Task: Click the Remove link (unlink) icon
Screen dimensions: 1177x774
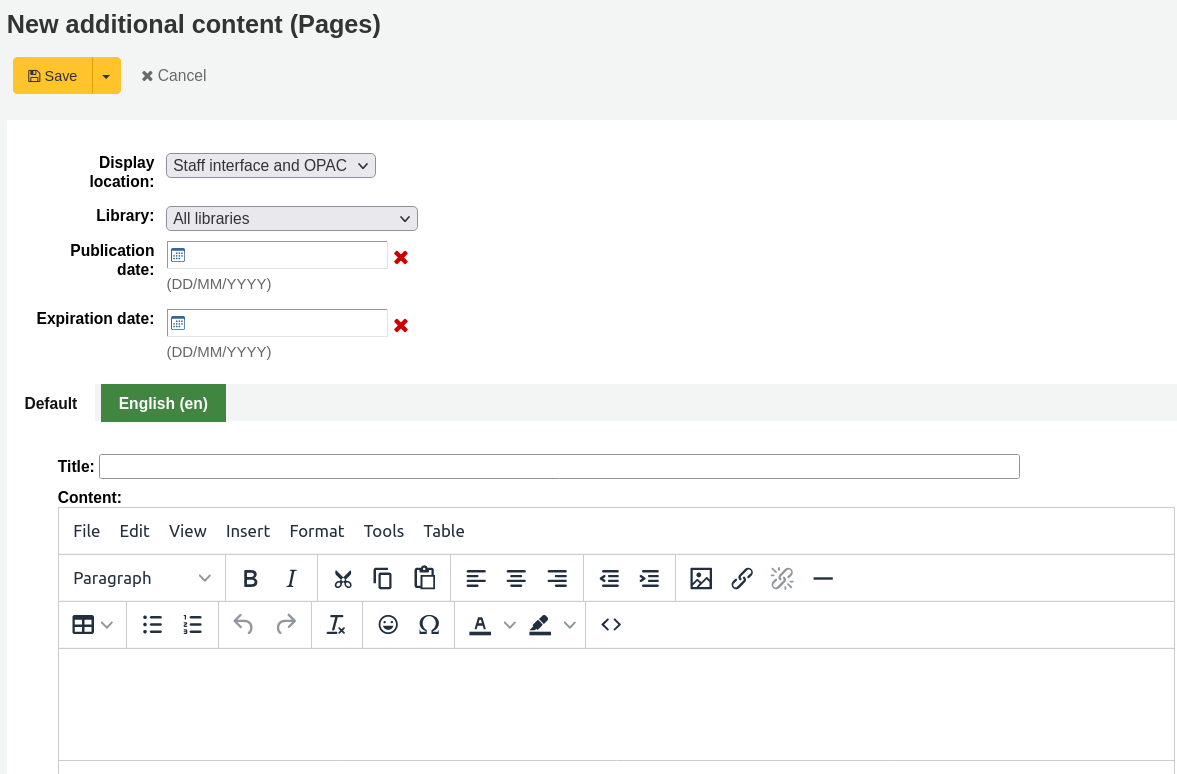Action: coord(782,579)
